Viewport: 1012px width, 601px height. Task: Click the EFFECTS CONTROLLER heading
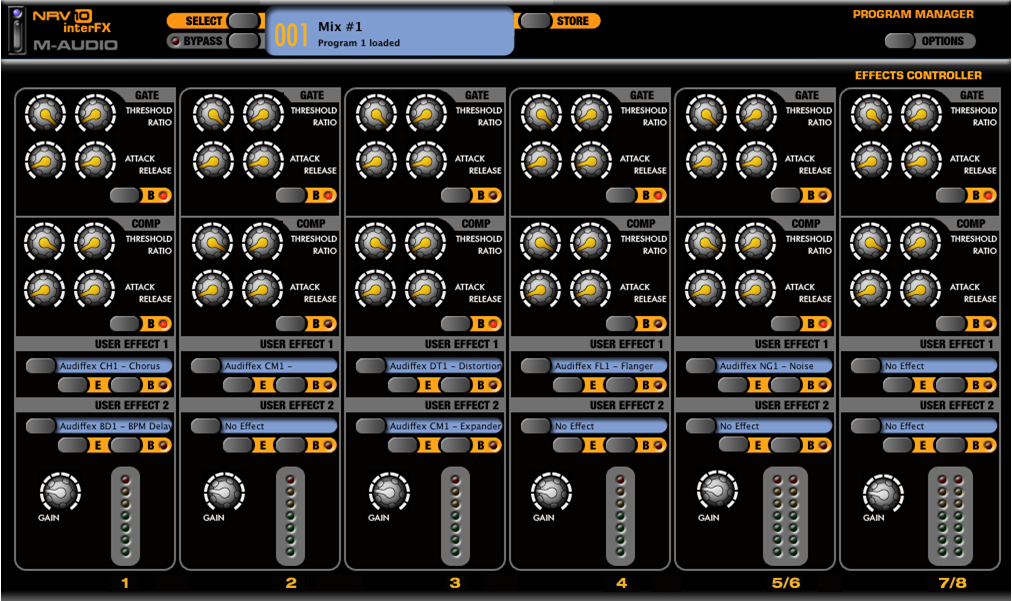[918, 76]
